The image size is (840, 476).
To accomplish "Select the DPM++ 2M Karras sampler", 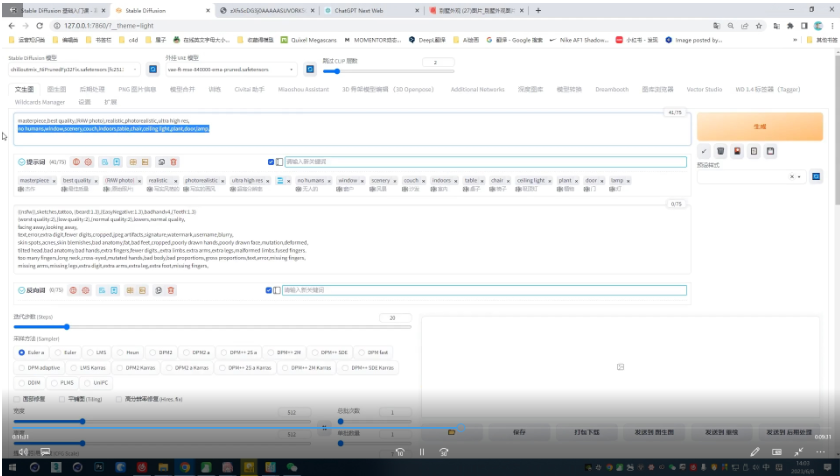I will (307, 368).
